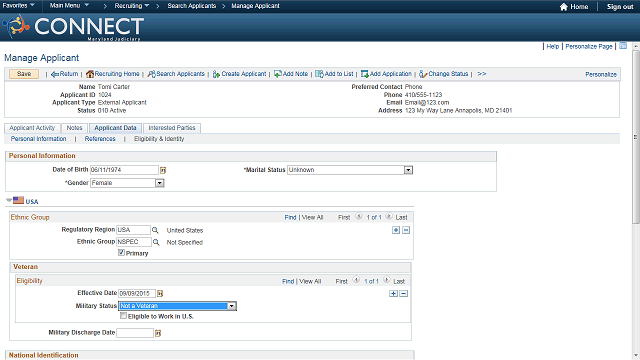
Task: Click the Military Discharge Date field
Action: 135,333
